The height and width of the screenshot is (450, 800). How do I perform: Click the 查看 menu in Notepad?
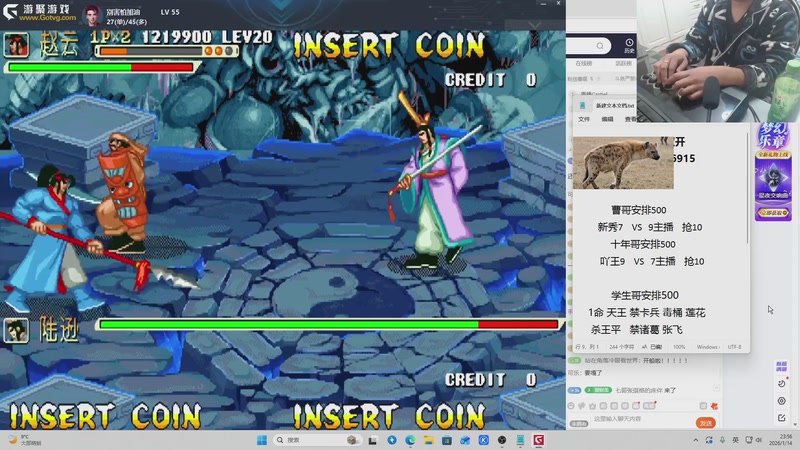630,119
